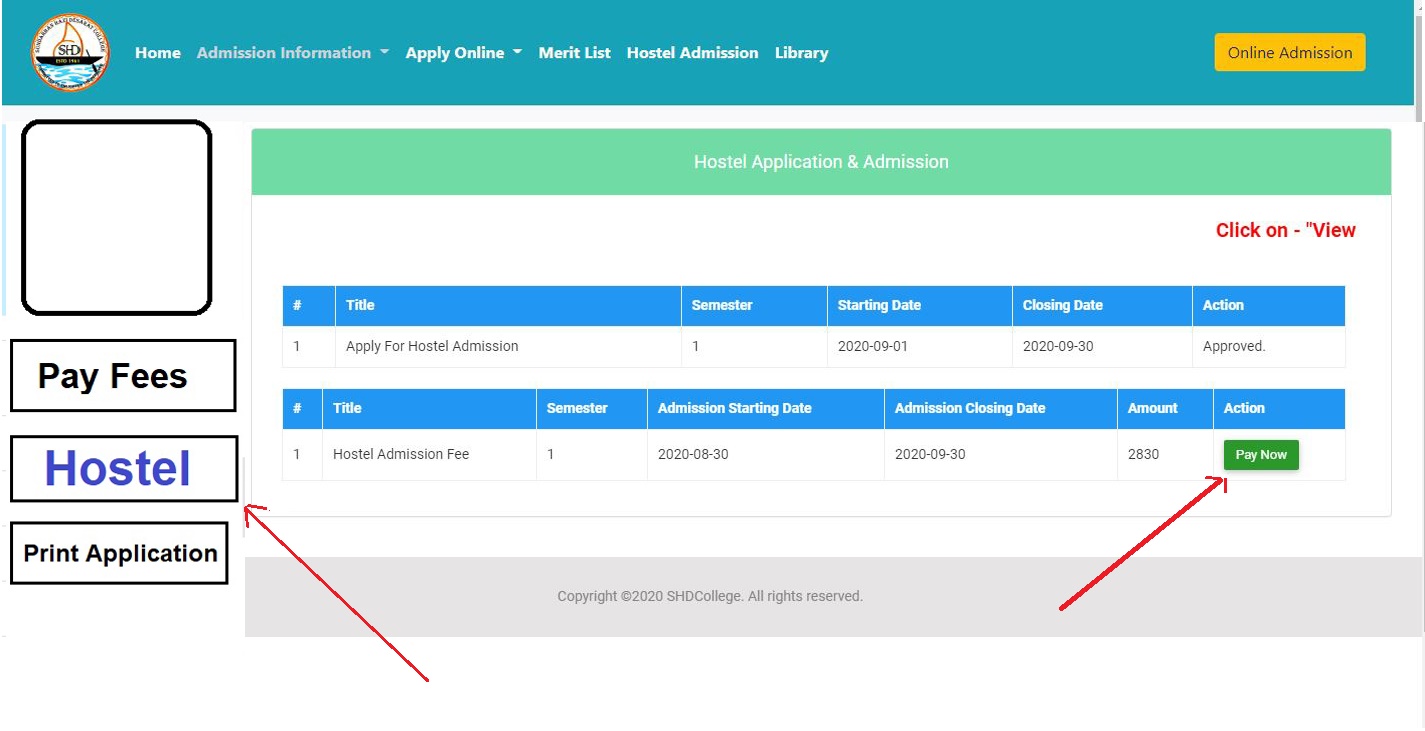Open the Merit List page

tap(574, 53)
